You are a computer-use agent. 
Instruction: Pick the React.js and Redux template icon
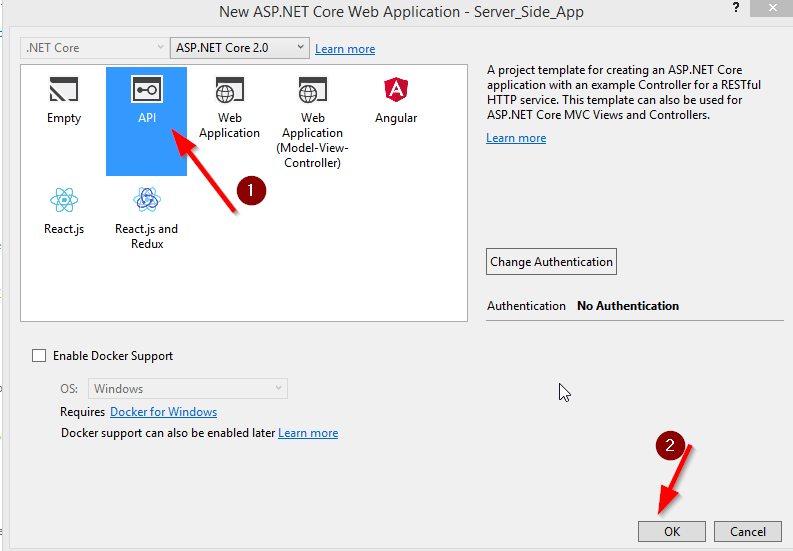tap(147, 199)
